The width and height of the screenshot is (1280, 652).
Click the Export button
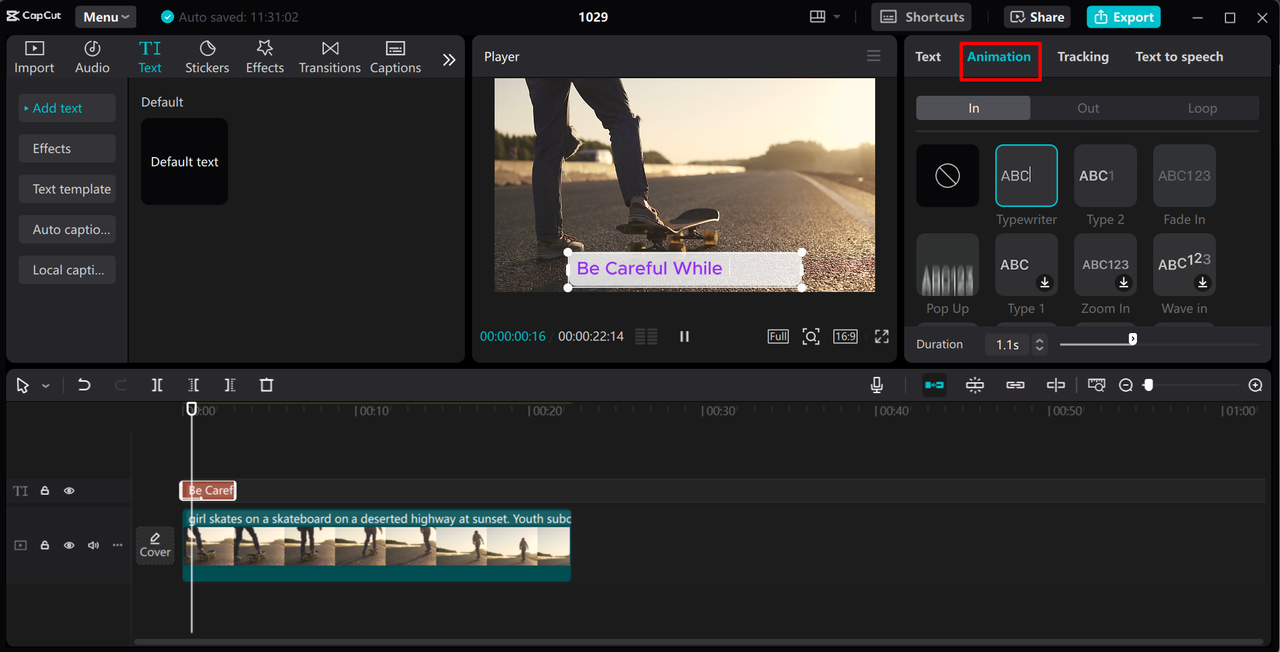tap(1124, 17)
